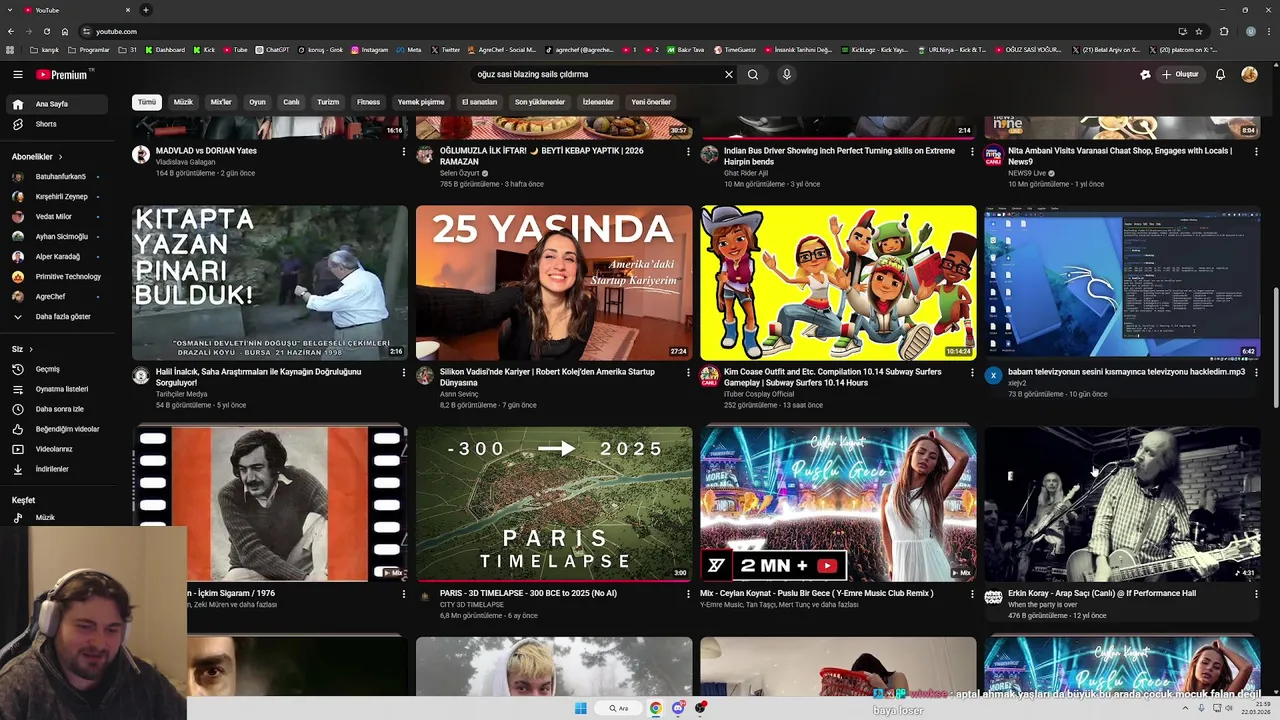Expand Daha fazla göster subscriptions
This screenshot has width=1280, height=720.
58,316
